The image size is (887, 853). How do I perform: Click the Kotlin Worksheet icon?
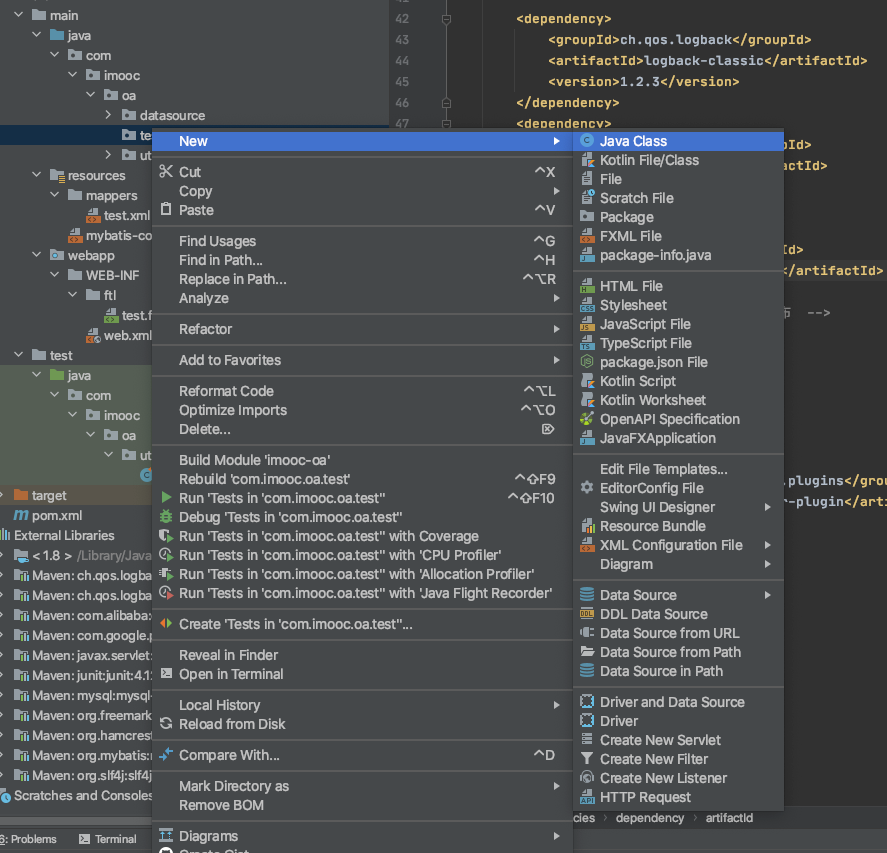click(587, 400)
